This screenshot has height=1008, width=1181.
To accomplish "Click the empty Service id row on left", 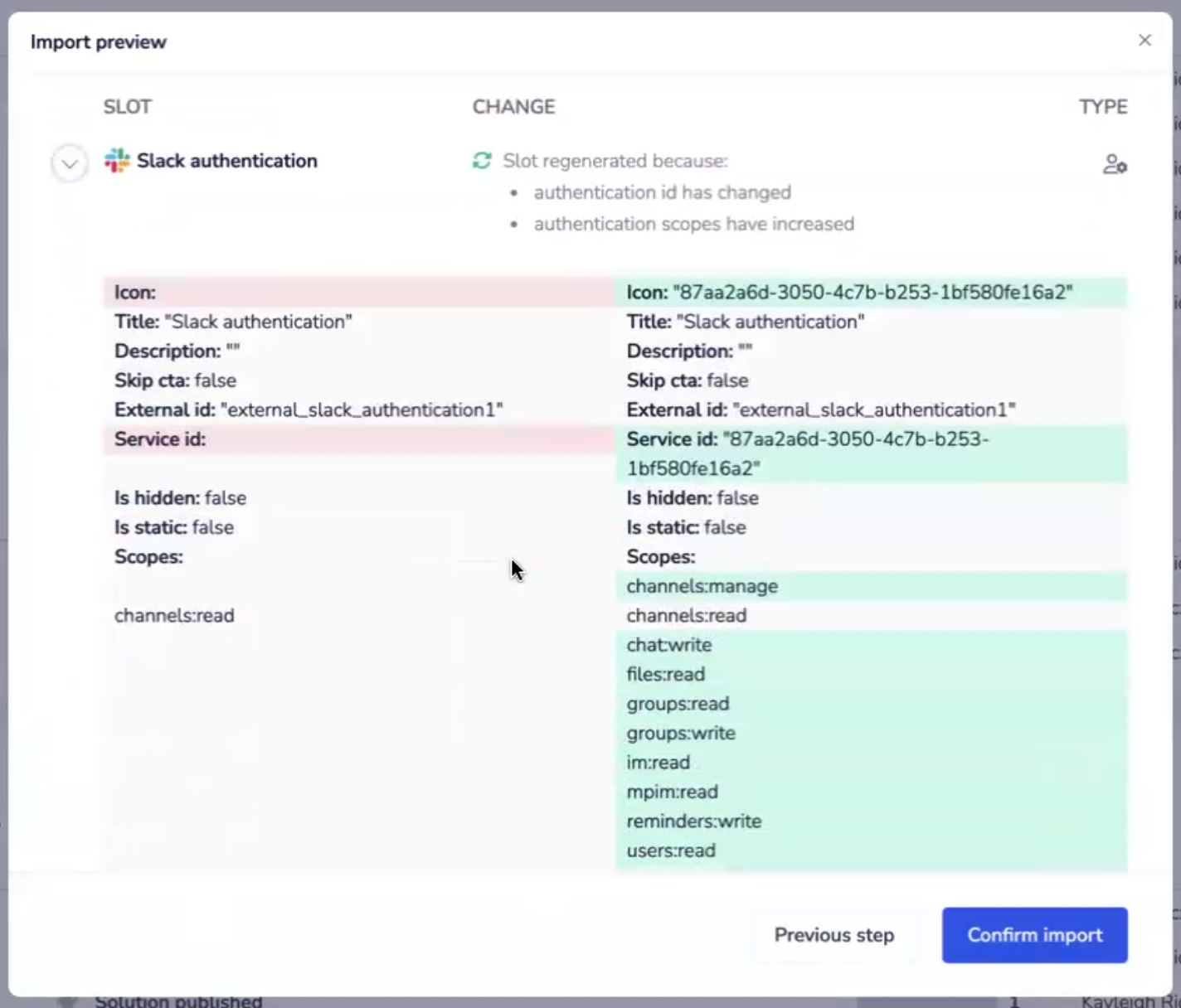I will click(x=358, y=439).
